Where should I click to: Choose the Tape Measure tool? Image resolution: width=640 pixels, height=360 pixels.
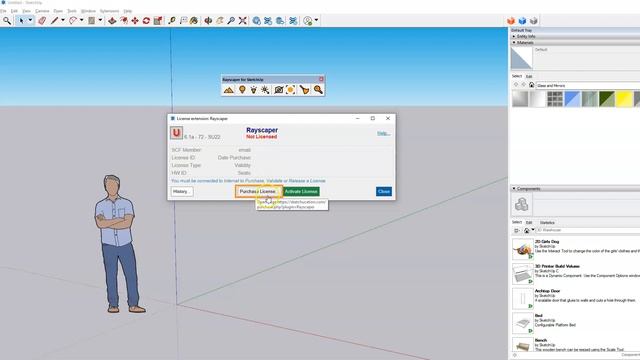pos(172,20)
